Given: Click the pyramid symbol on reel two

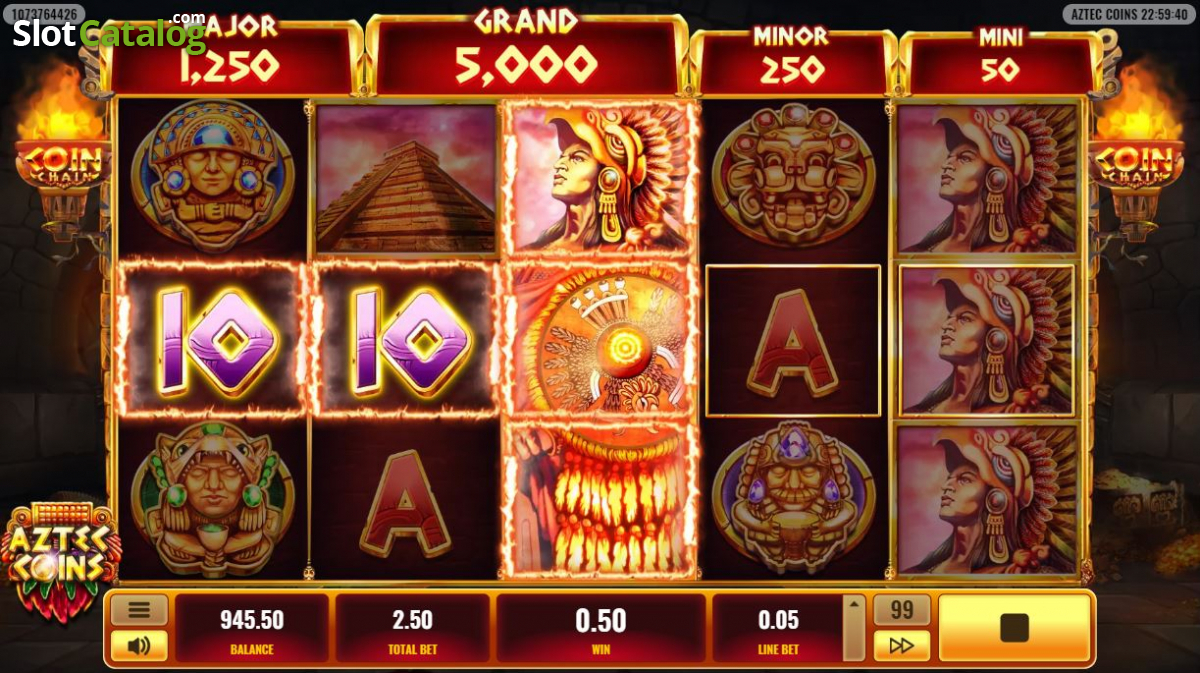Looking at the screenshot, I should pos(405,179).
